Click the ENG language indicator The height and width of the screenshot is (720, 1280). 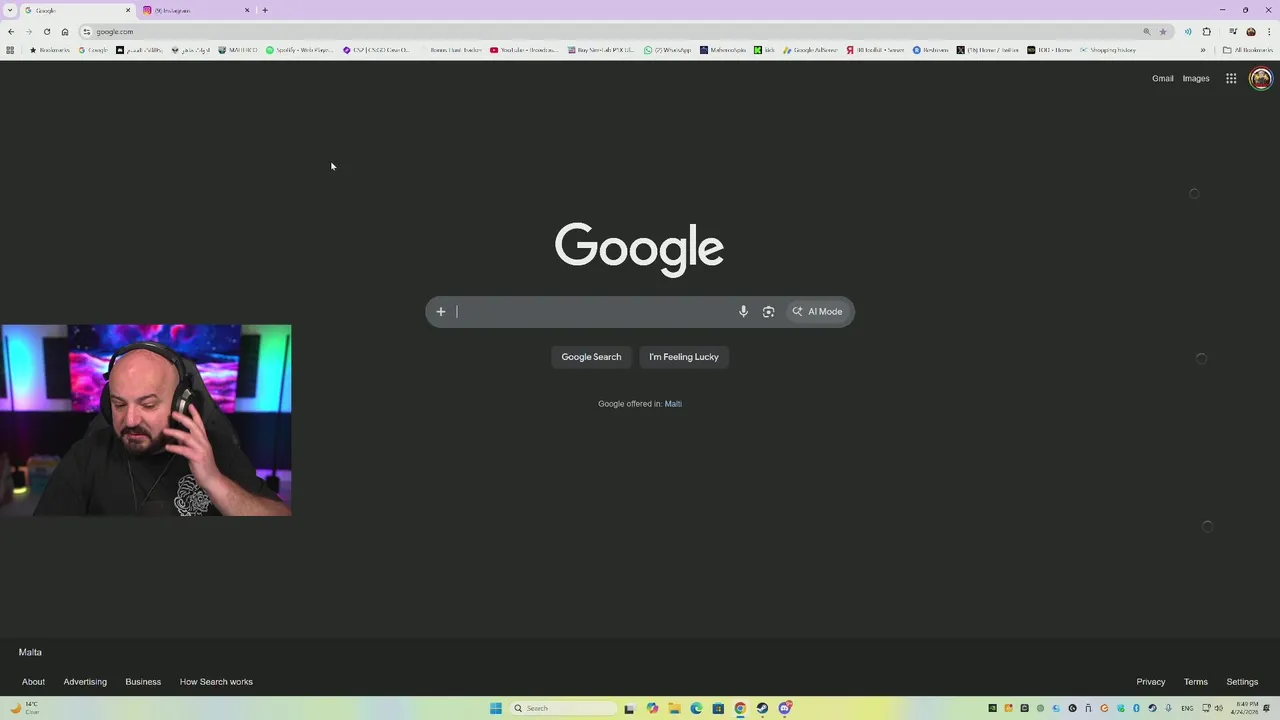point(1187,708)
